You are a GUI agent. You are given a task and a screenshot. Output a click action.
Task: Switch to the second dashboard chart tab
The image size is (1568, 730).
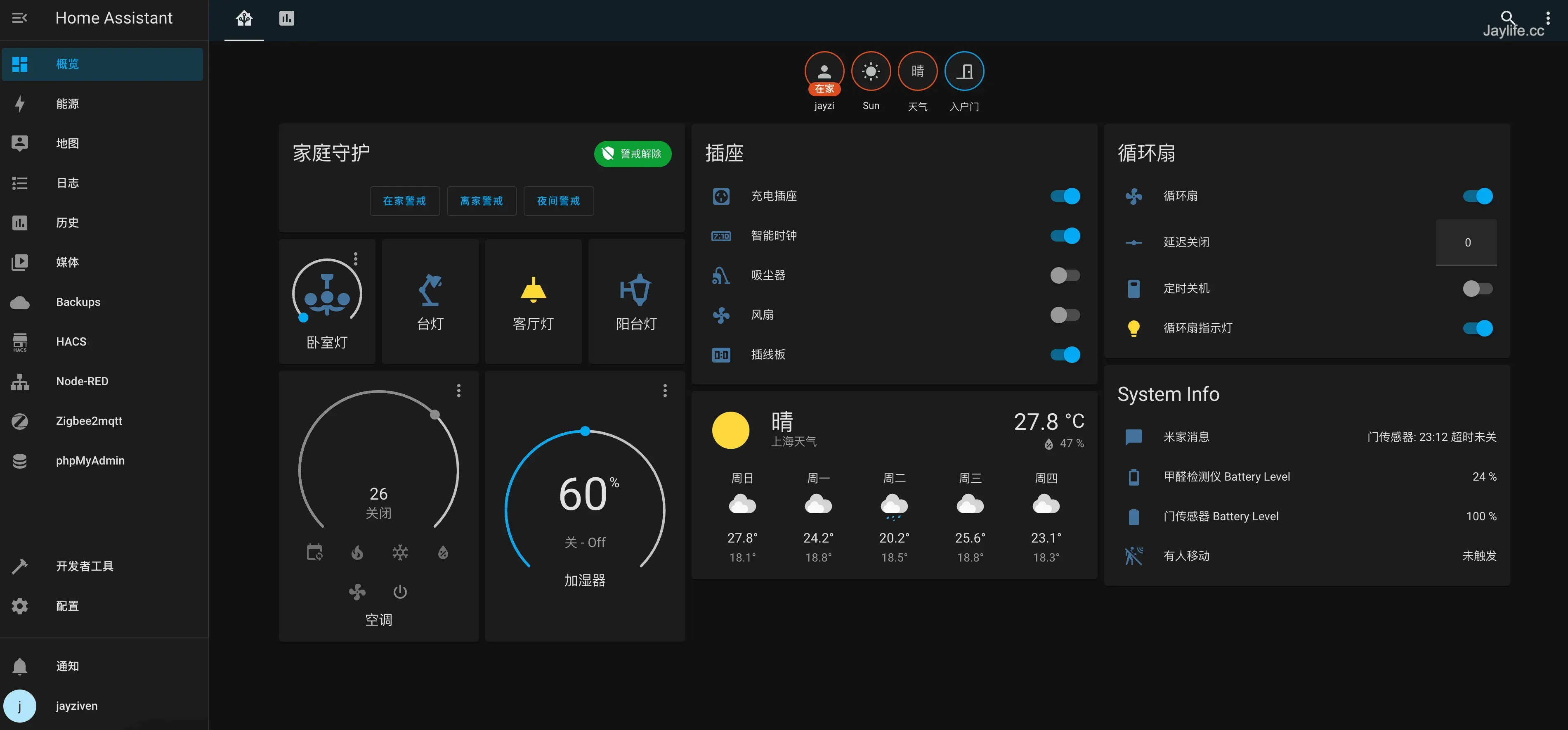pyautogui.click(x=287, y=18)
